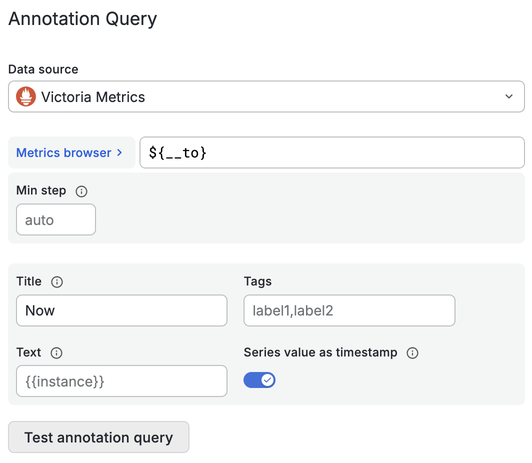The height and width of the screenshot is (463, 532).
Task: Click the ${__to} query expression field
Action: pyautogui.click(x=332, y=153)
